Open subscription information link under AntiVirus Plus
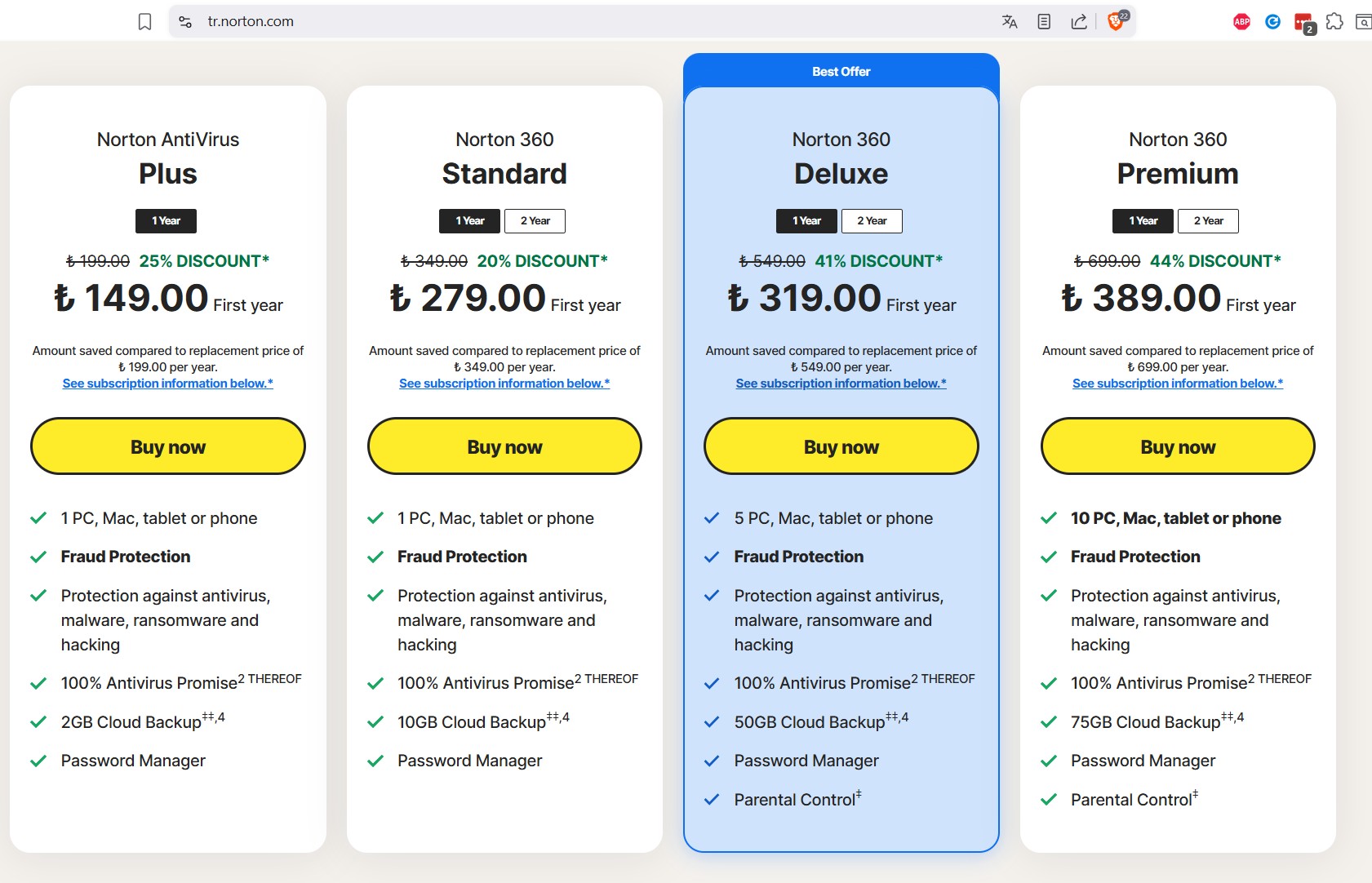This screenshot has height=883, width=1372. [168, 384]
